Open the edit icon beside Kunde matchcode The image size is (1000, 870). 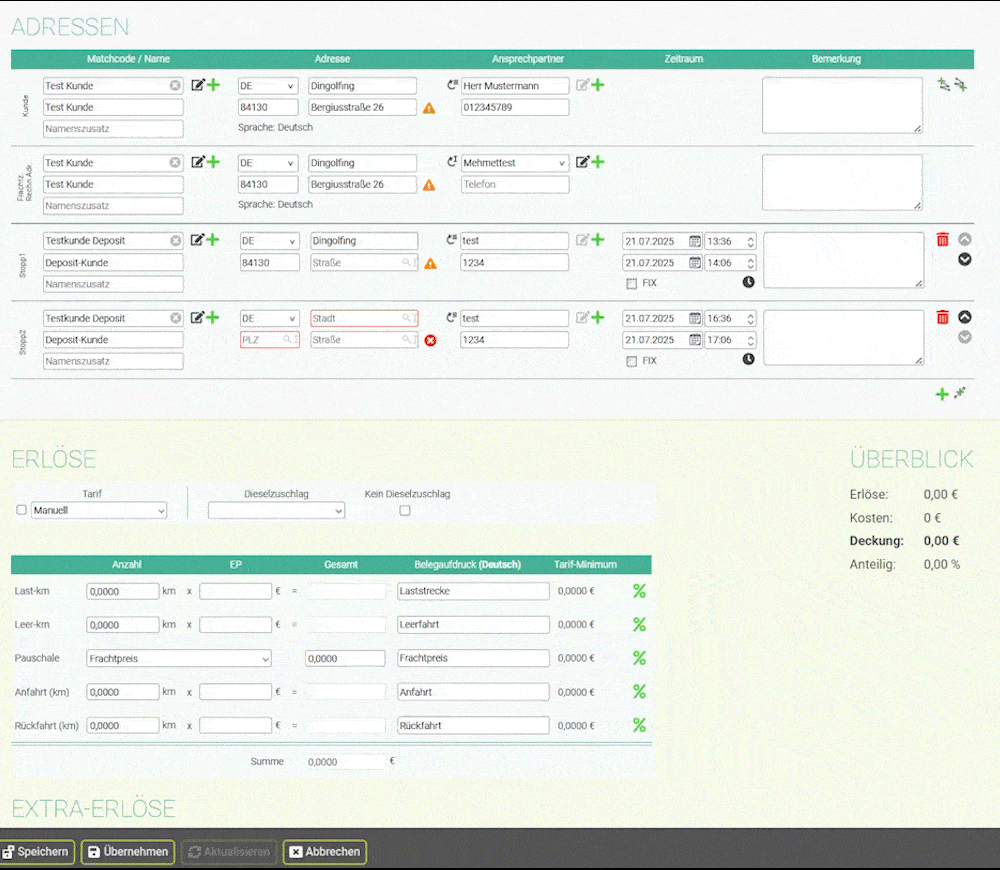pos(198,85)
